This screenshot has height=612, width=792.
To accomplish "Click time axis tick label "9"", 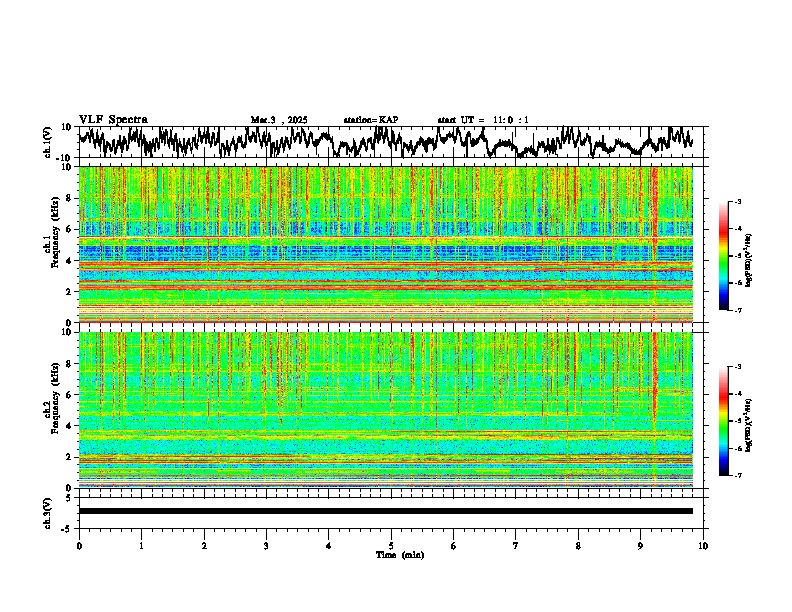I will pyautogui.click(x=640, y=546).
